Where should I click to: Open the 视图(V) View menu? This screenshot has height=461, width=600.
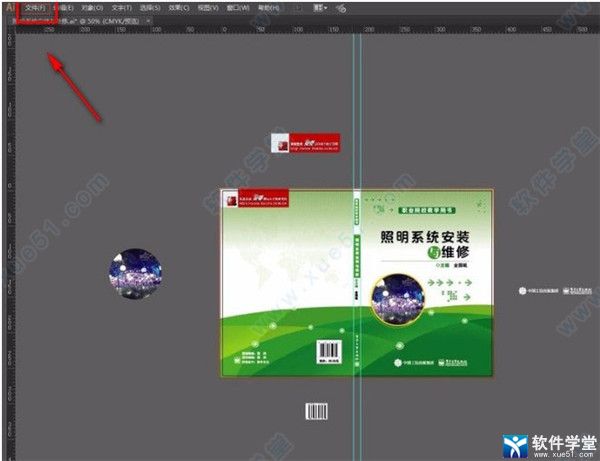pyautogui.click(x=208, y=8)
